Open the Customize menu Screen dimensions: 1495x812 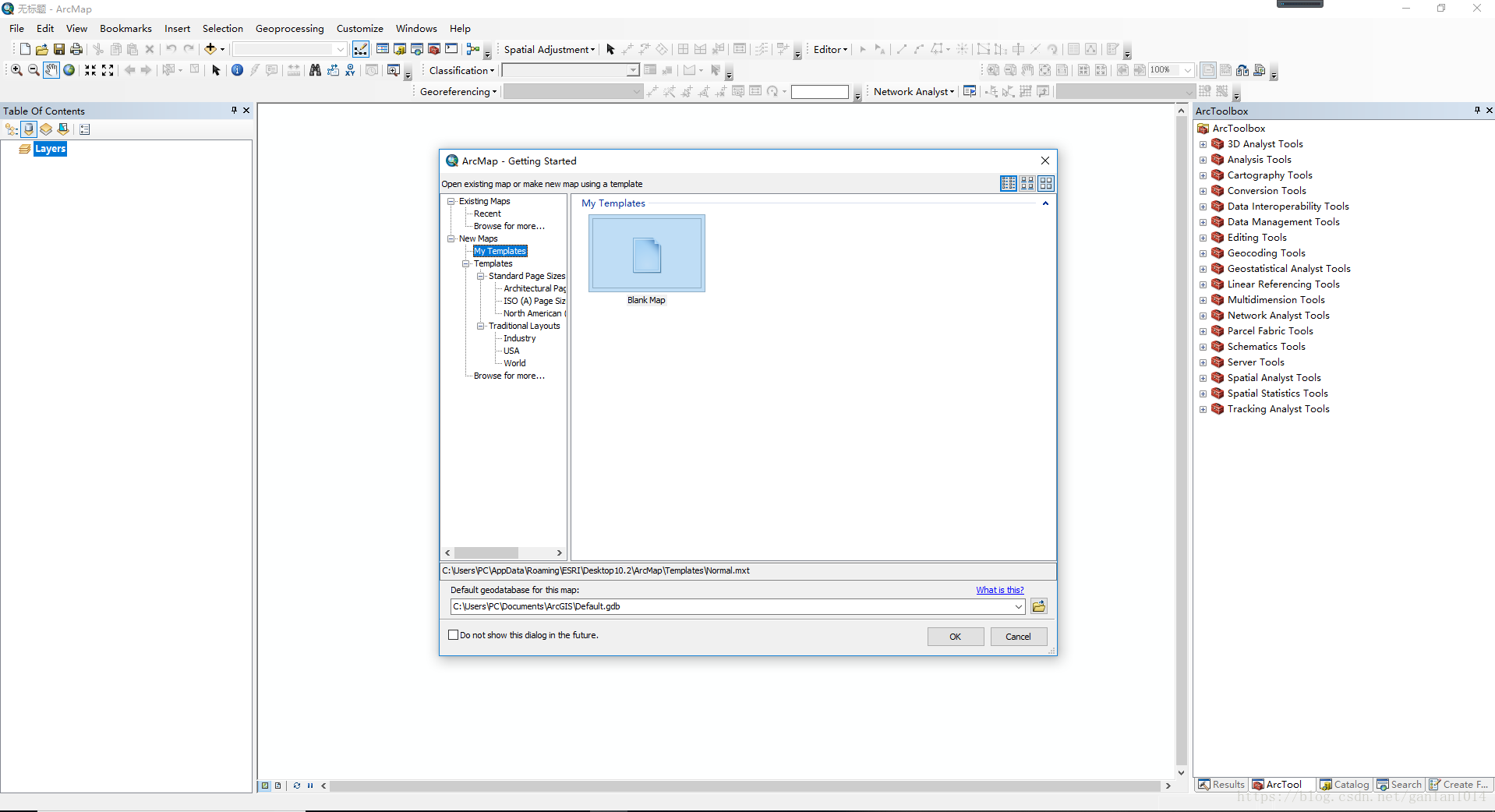359,28
